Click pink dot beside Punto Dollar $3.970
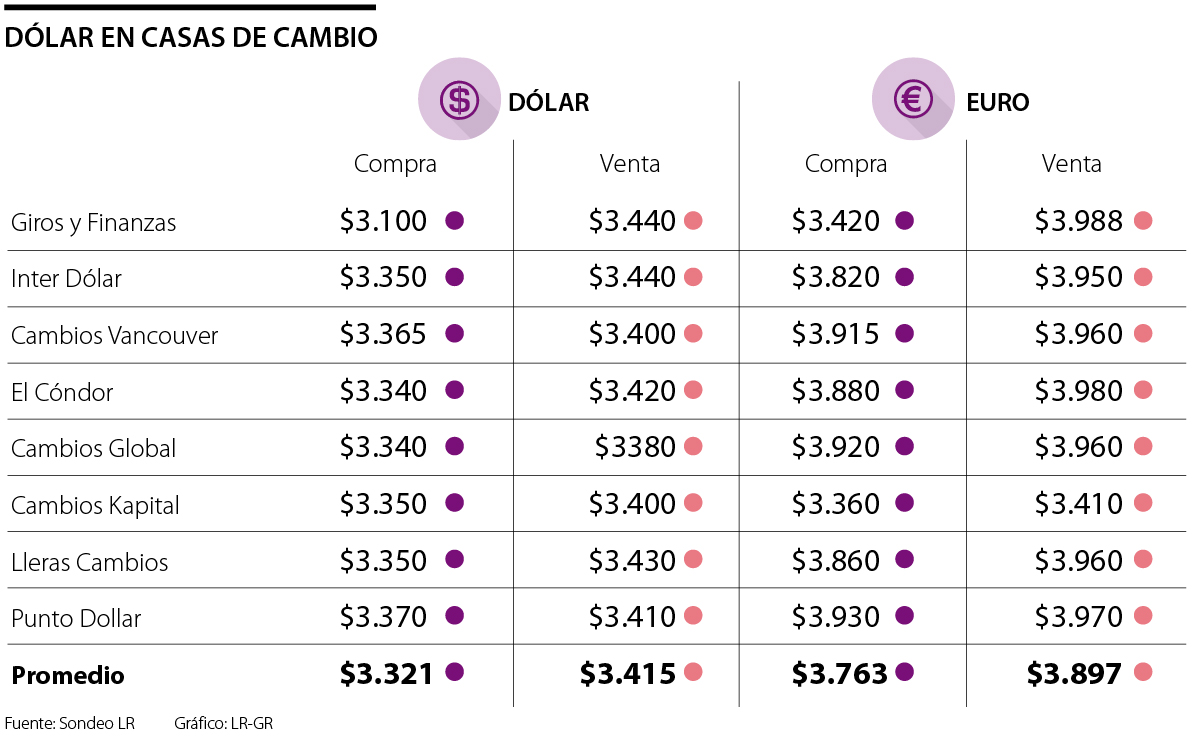Viewport: 1200px width, 736px height. (x=1144, y=617)
